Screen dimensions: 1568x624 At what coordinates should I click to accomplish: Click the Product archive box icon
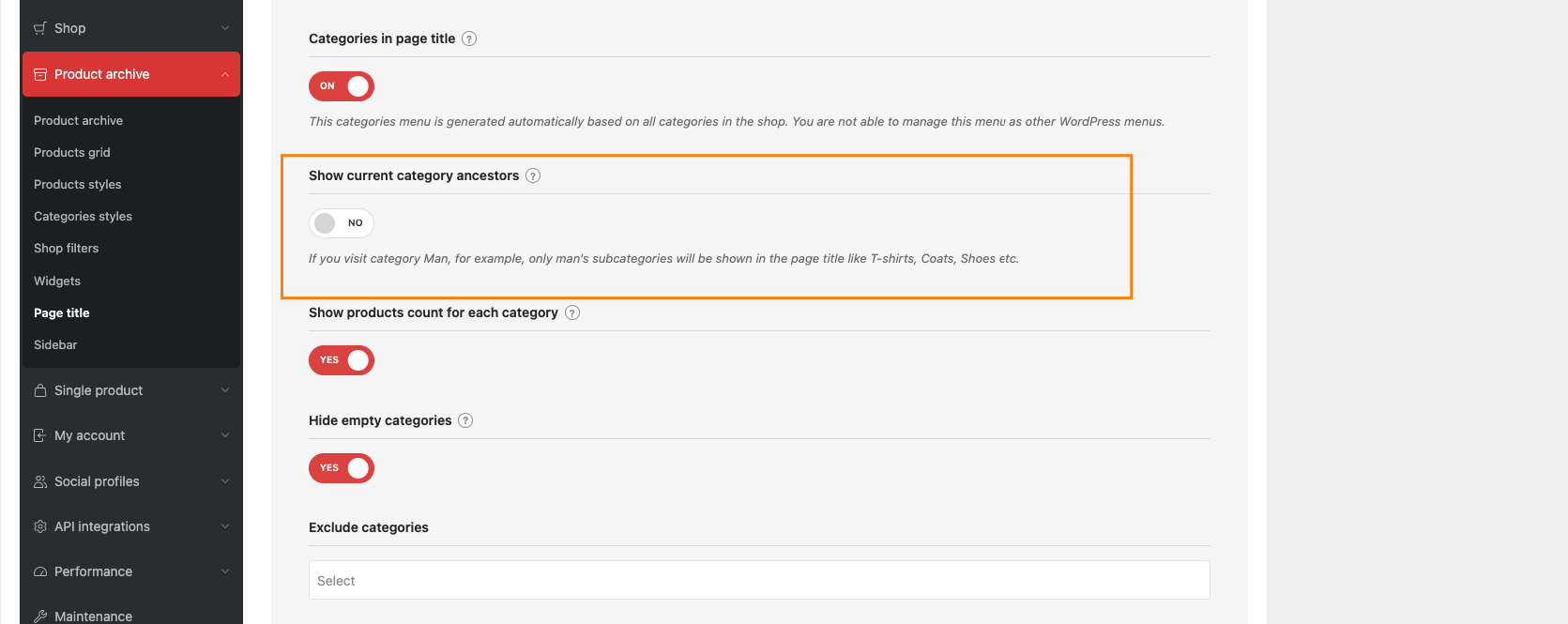[x=40, y=74]
